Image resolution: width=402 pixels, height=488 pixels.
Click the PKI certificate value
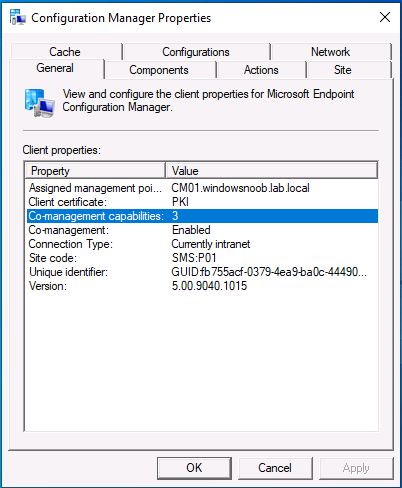pyautogui.click(x=180, y=202)
